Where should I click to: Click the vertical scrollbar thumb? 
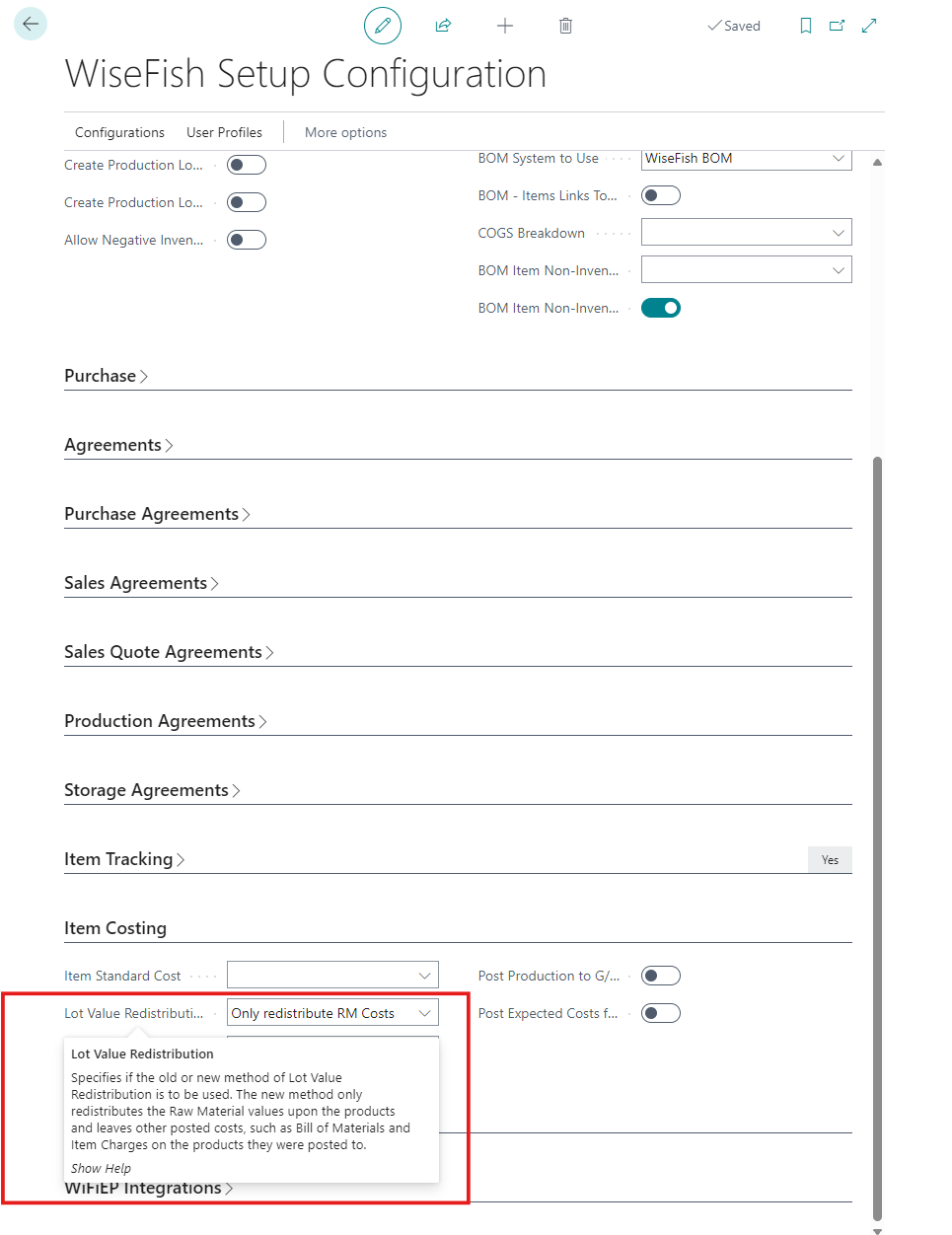point(877,838)
